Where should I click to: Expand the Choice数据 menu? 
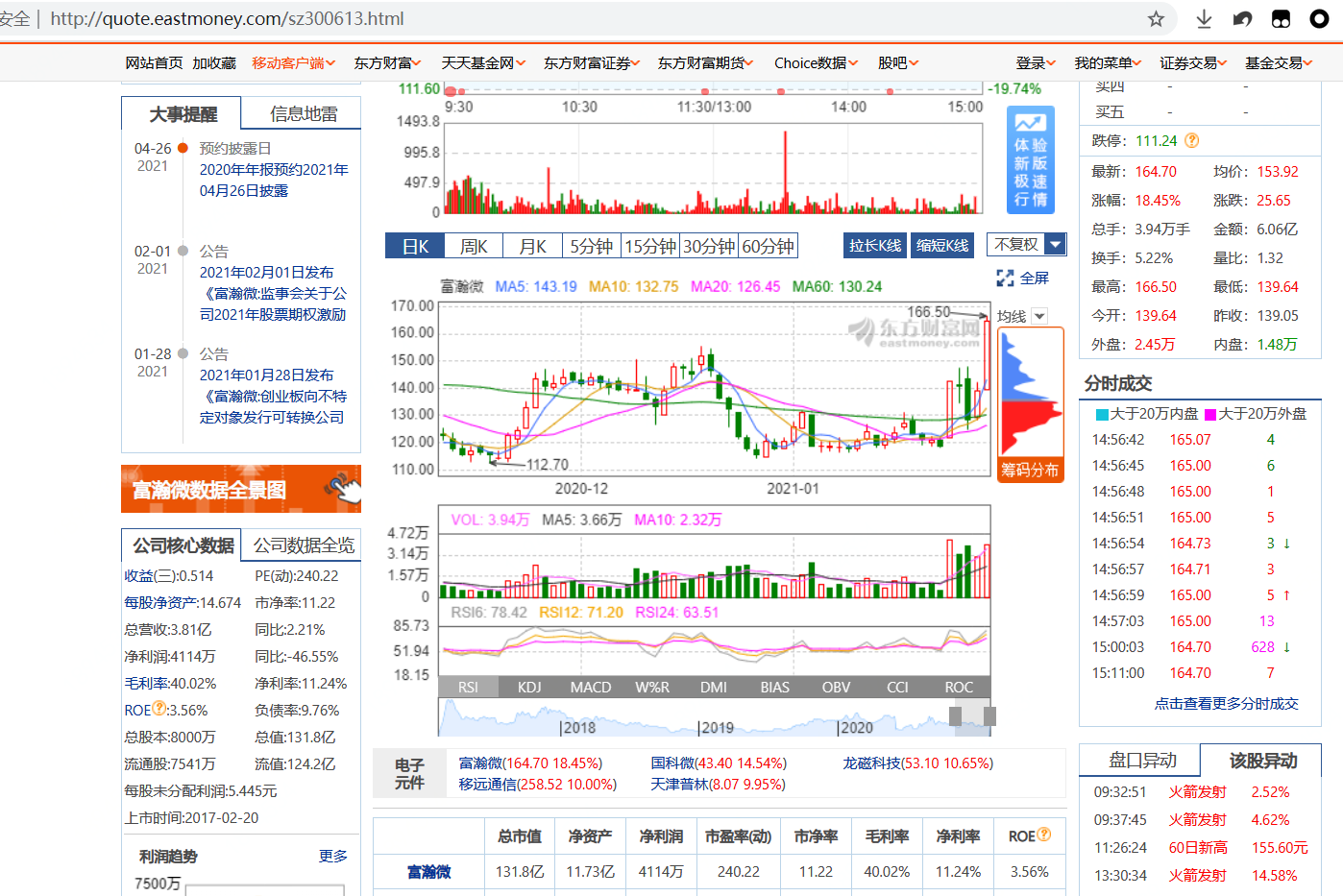(817, 63)
